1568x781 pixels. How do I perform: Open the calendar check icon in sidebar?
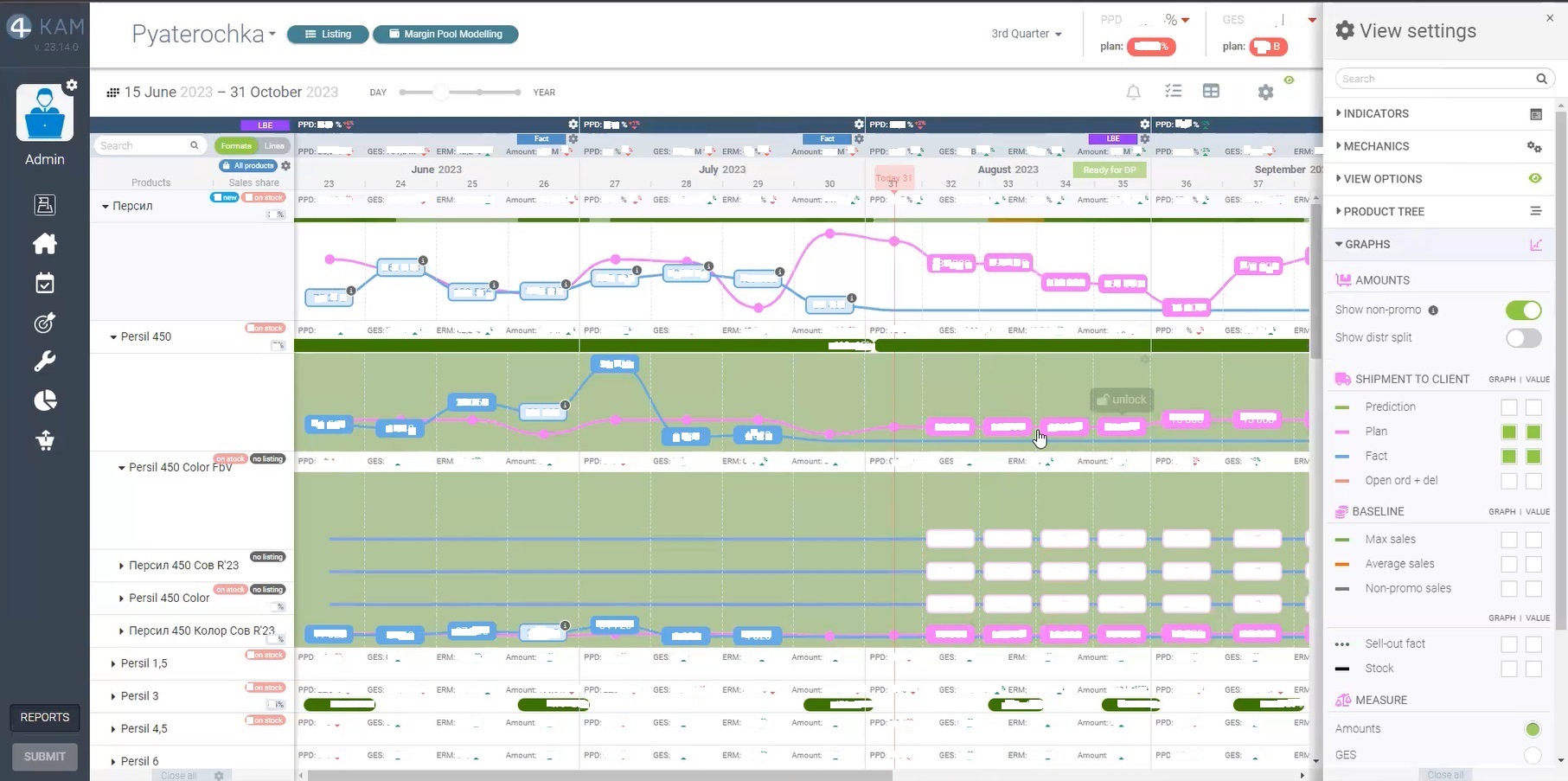[x=45, y=284]
